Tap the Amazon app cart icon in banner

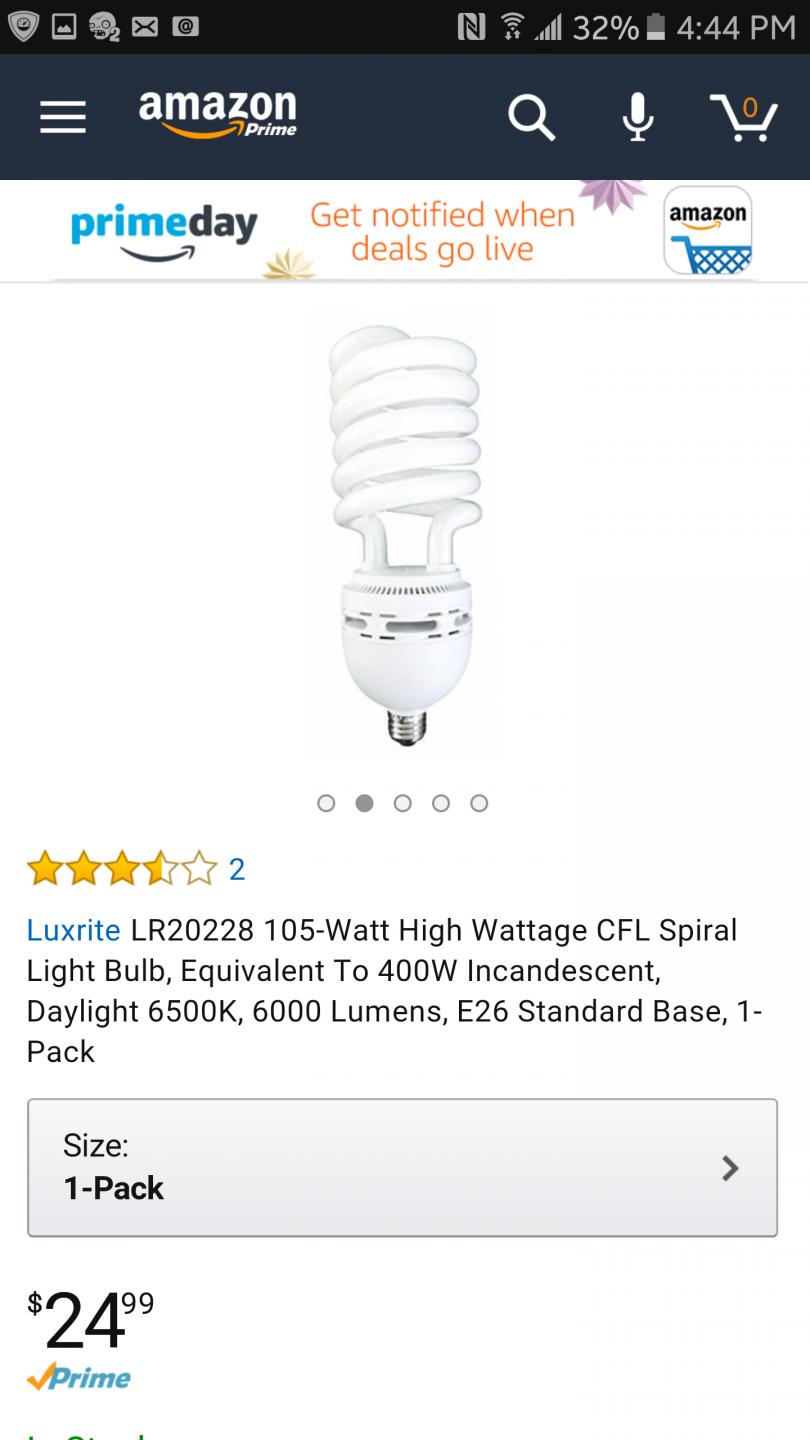pos(708,230)
